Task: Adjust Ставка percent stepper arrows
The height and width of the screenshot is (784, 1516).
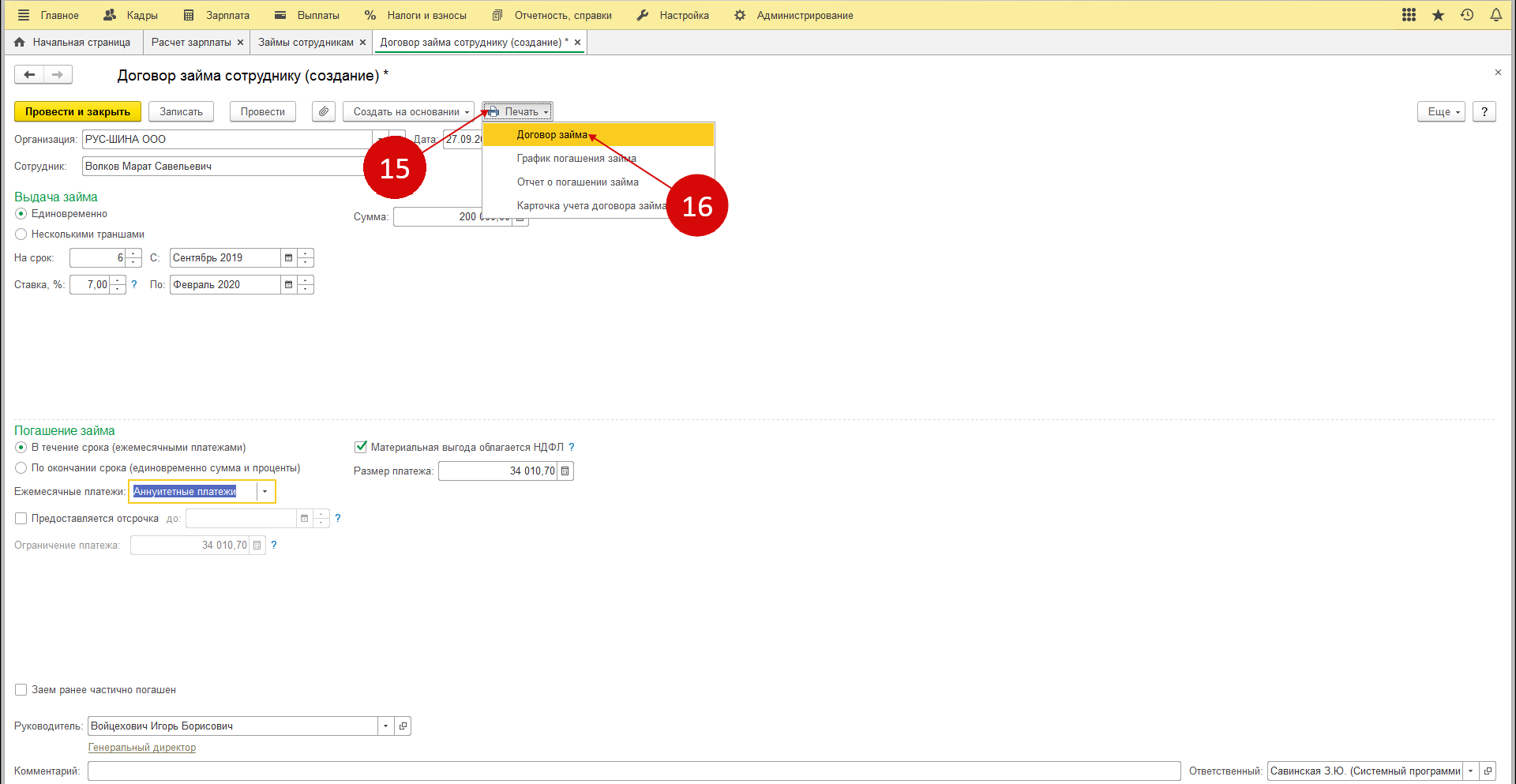Action: [x=118, y=284]
